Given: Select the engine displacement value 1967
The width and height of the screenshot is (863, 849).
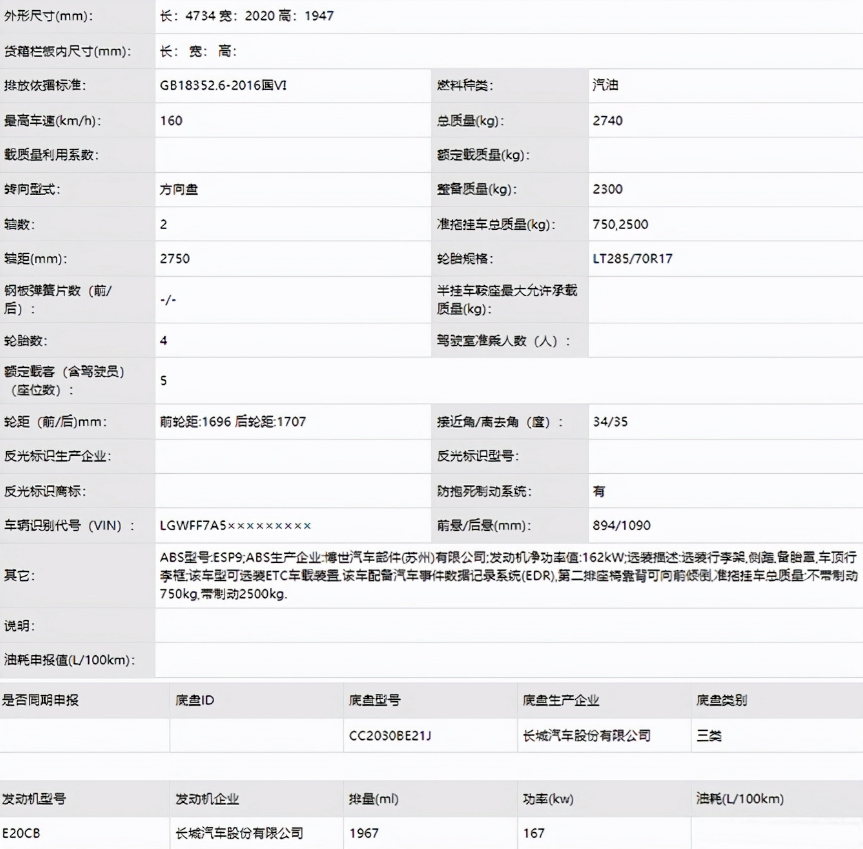Looking at the screenshot, I should coord(364,832).
